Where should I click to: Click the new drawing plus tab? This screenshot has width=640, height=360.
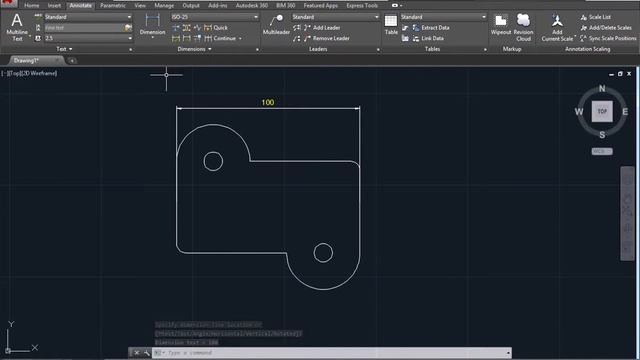72,61
